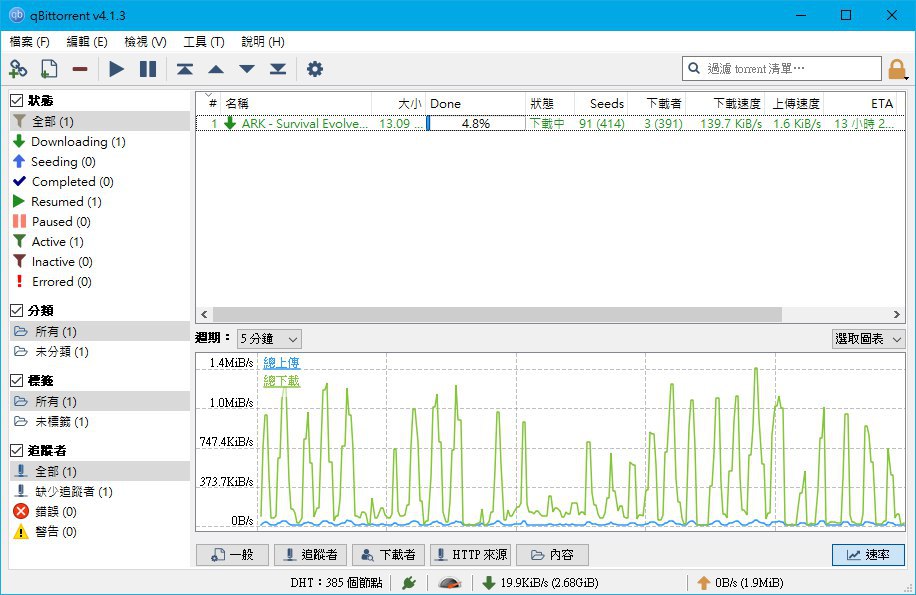Click the magnifier icon in the filter box

point(694,68)
